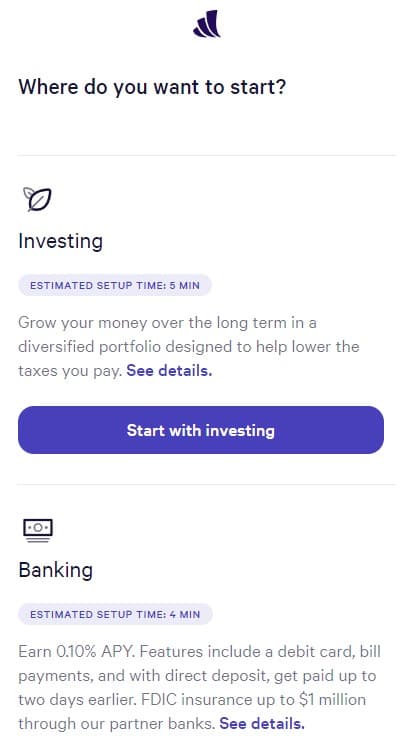Viewport: 414px width, 736px height.
Task: Click the 'diversified portfolio designed' text line
Action: [189, 347]
